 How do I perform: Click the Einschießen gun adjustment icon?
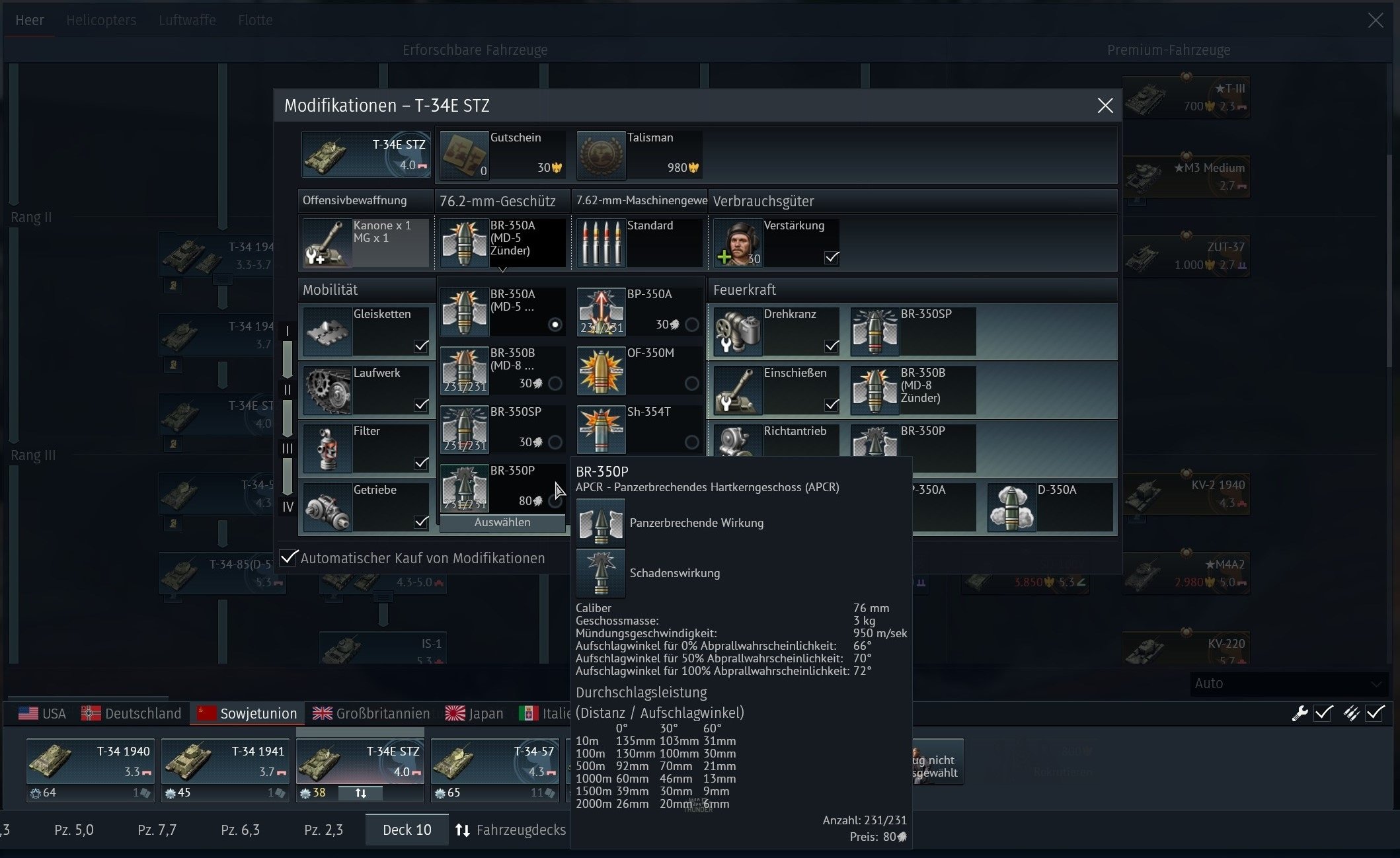coord(738,391)
